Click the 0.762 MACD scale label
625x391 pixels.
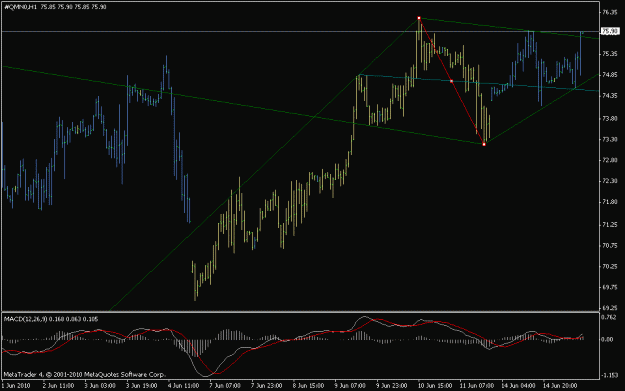pyautogui.click(x=609, y=317)
